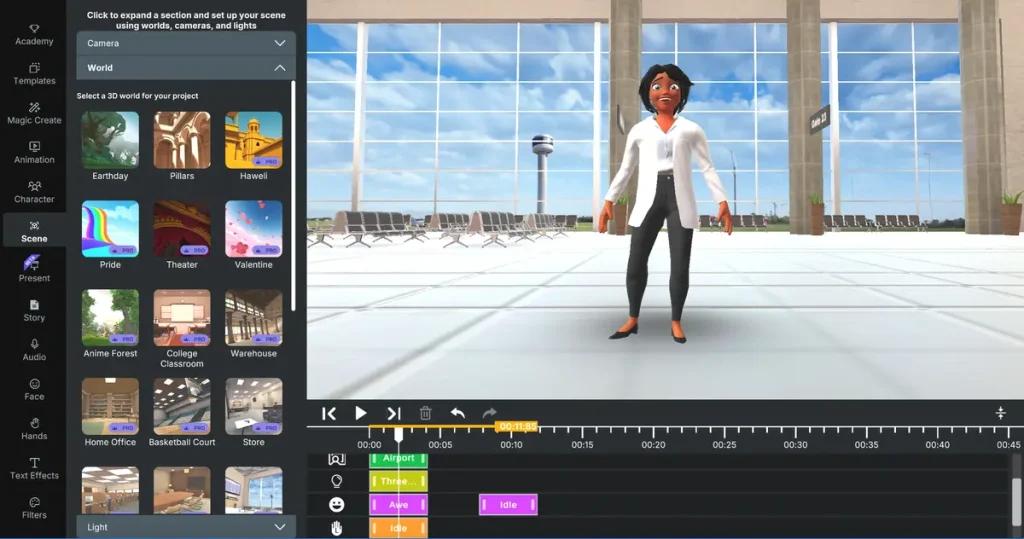1024x539 pixels.
Task: Expand the Camera section
Action: coord(186,43)
